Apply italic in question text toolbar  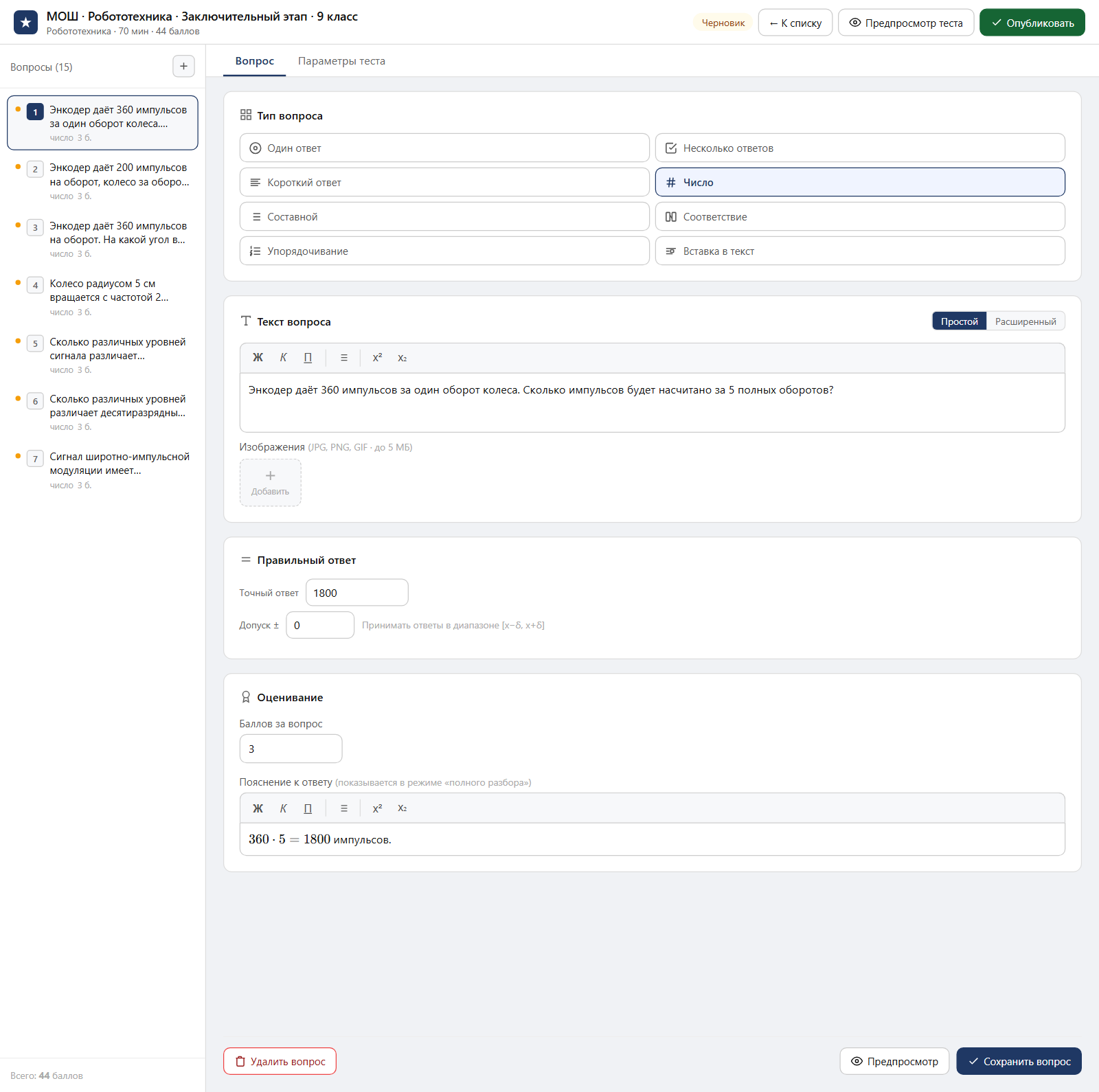(283, 358)
